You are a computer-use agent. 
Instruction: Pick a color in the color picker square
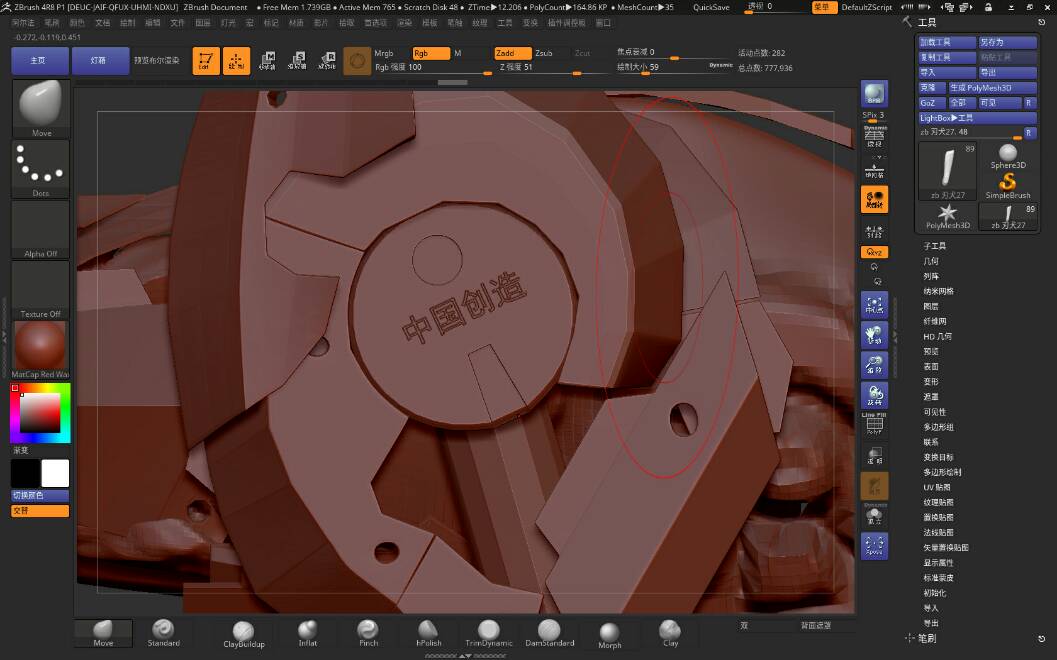click(x=40, y=413)
